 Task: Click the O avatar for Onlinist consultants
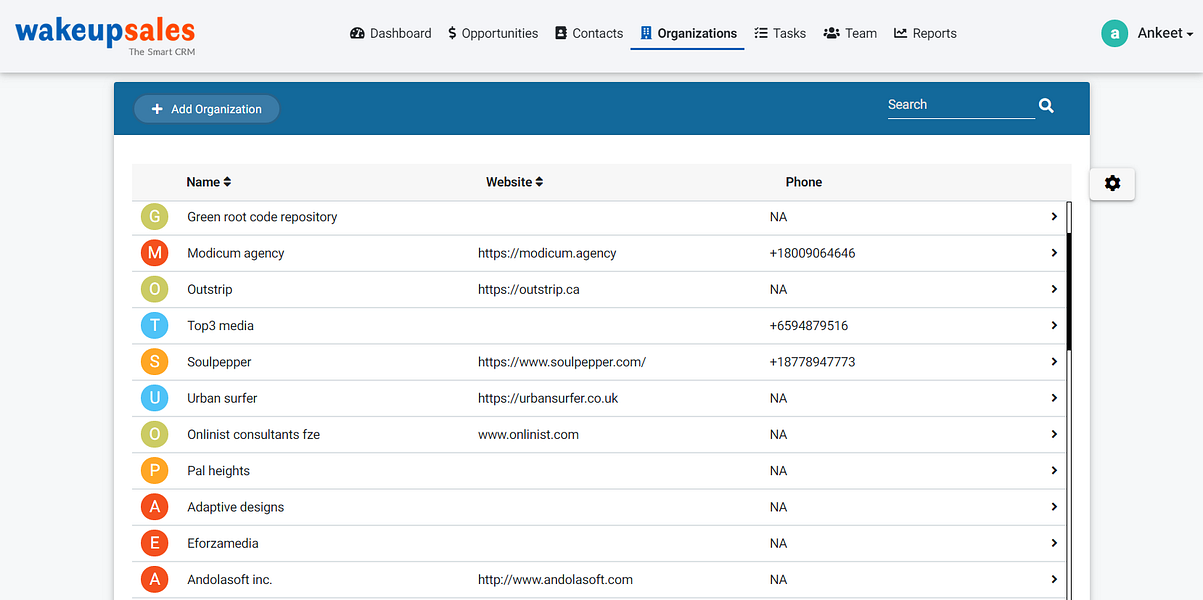(x=154, y=434)
